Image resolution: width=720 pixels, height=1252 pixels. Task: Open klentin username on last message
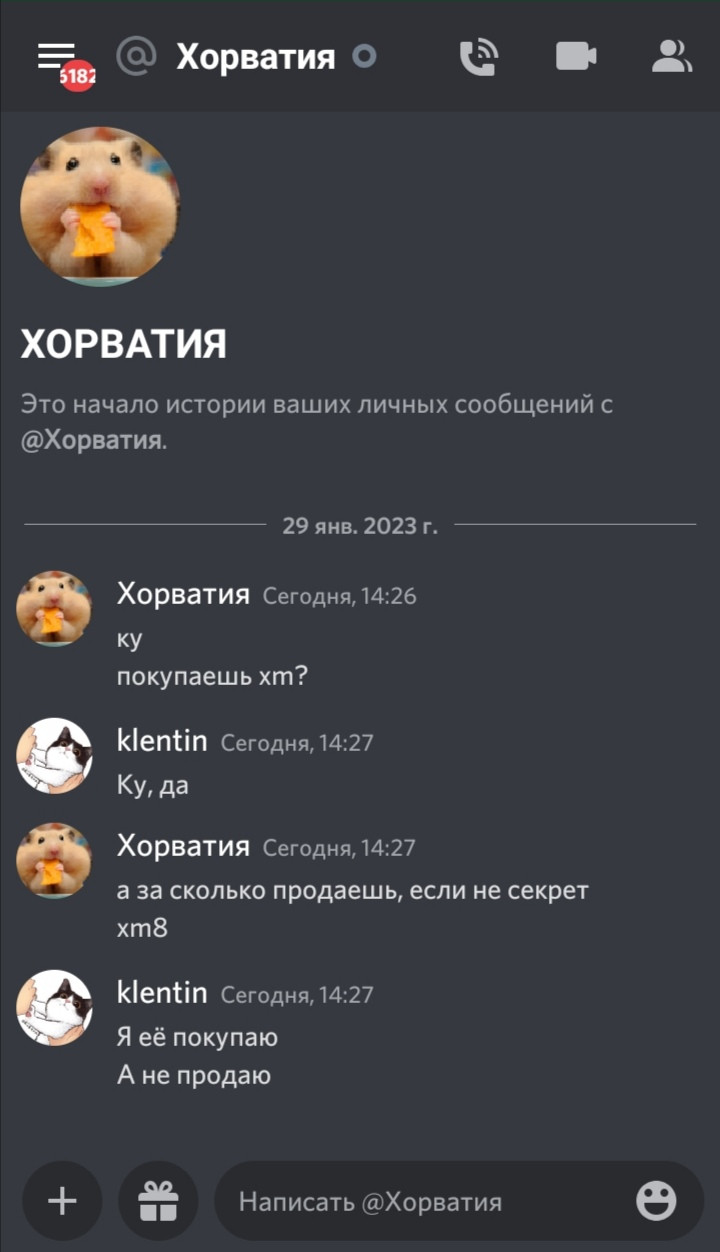point(162,992)
